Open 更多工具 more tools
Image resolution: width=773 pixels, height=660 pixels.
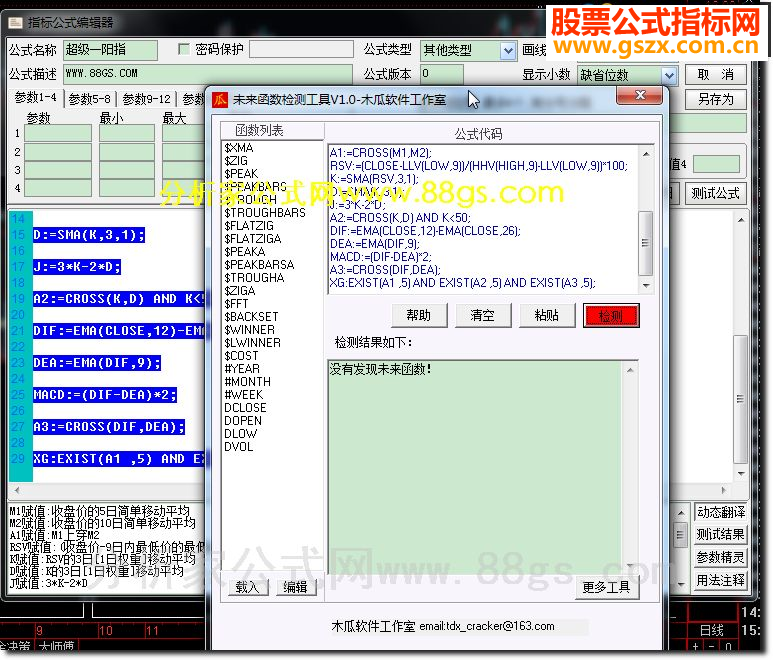[607, 588]
